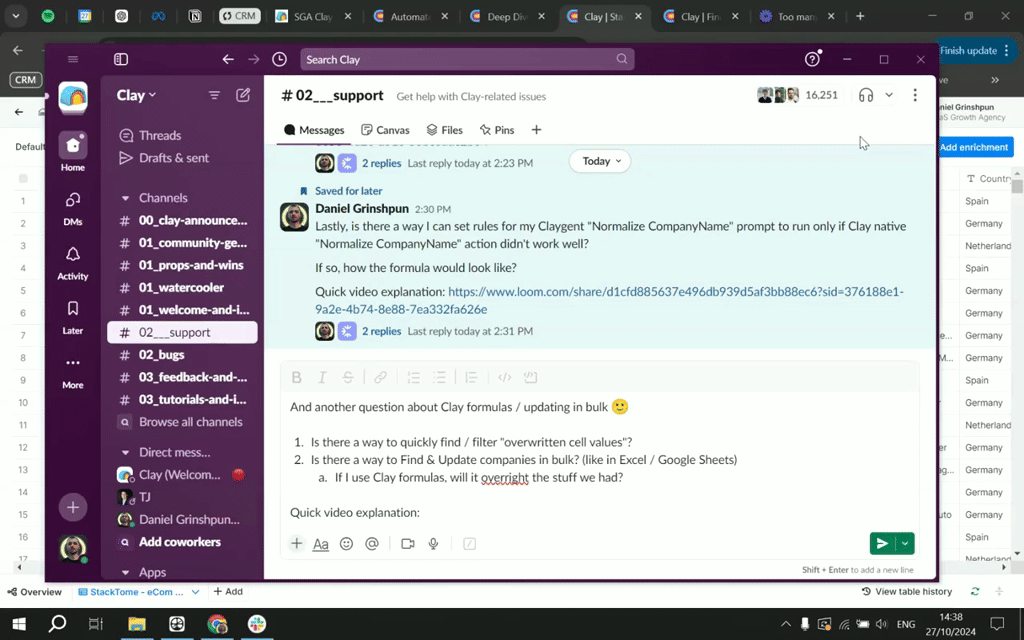The height and width of the screenshot is (640, 1024).
Task: Click the record video clip icon
Action: (407, 544)
